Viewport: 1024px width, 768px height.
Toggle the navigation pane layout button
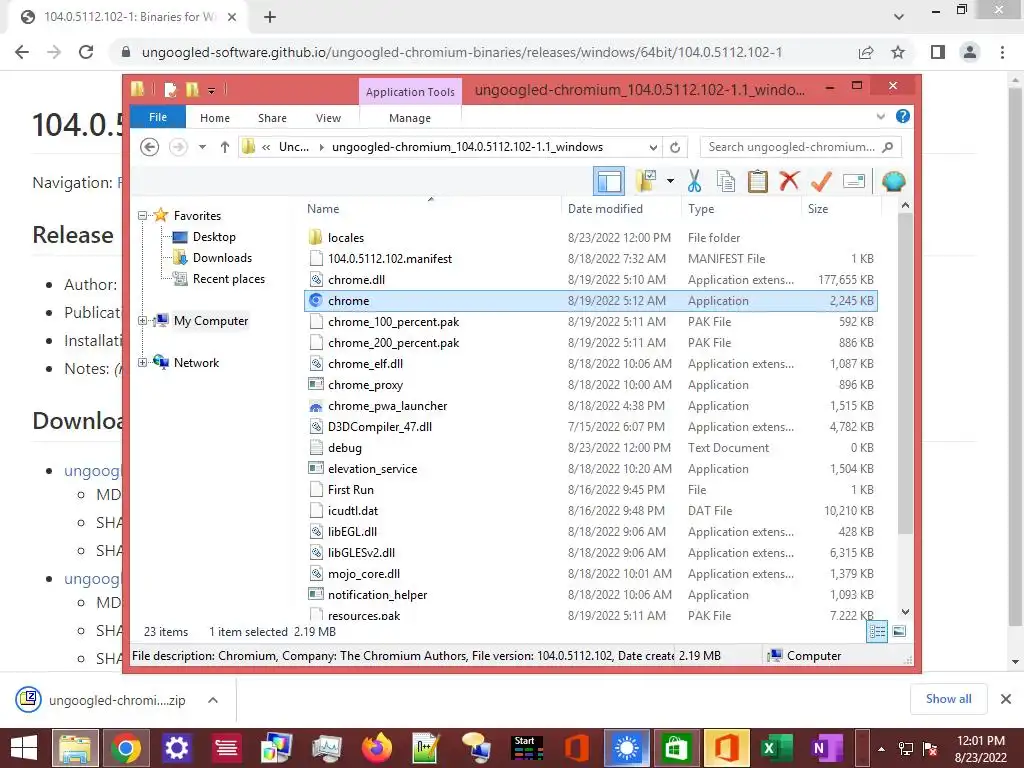point(609,181)
